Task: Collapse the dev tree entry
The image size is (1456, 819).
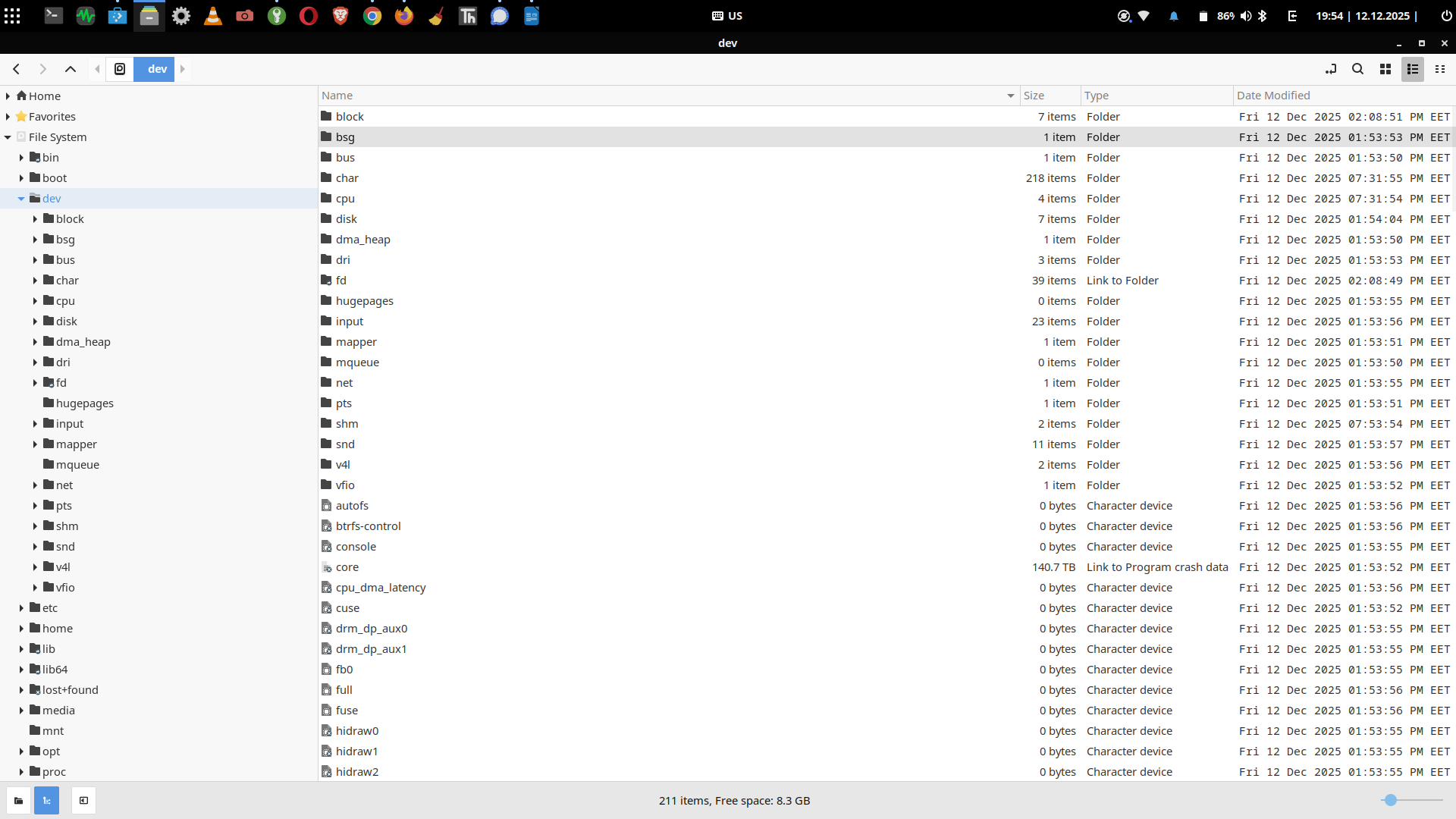Action: (21, 198)
